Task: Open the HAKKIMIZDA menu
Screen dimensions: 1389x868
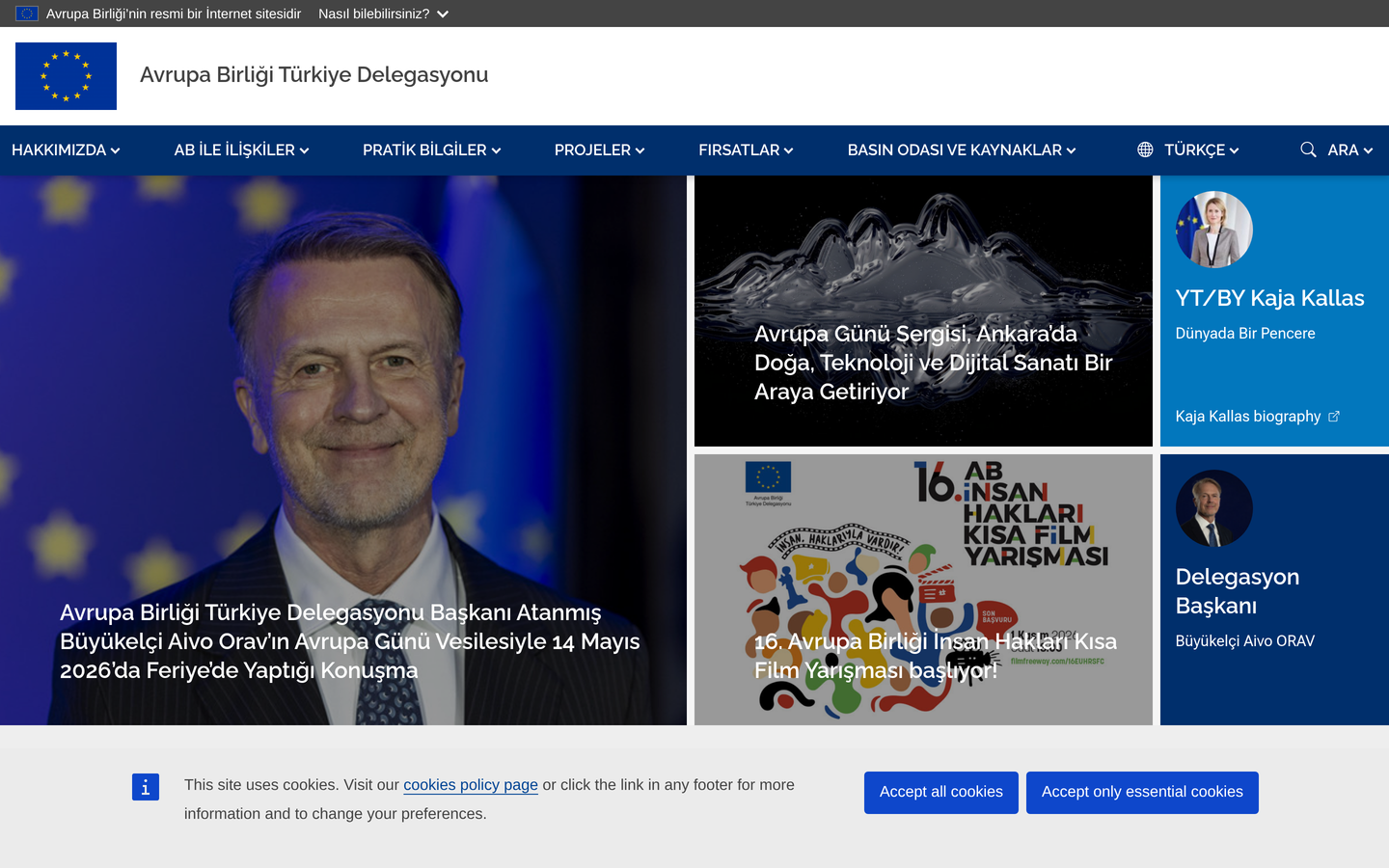Action: click(x=66, y=150)
